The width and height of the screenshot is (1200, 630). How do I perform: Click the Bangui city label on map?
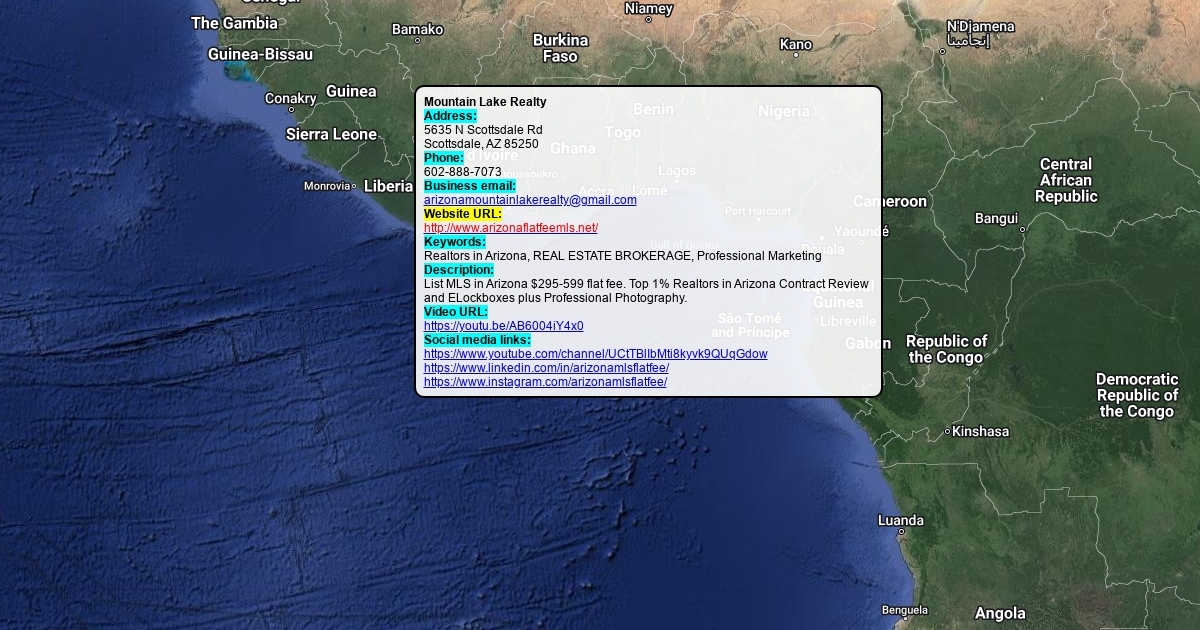coord(996,218)
